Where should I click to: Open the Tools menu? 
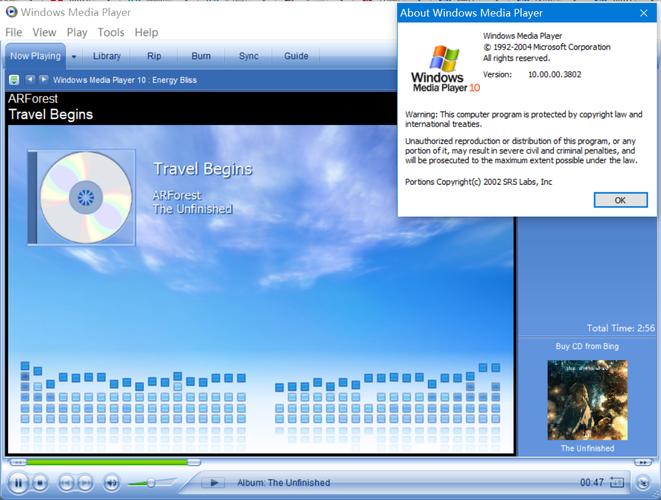click(111, 33)
